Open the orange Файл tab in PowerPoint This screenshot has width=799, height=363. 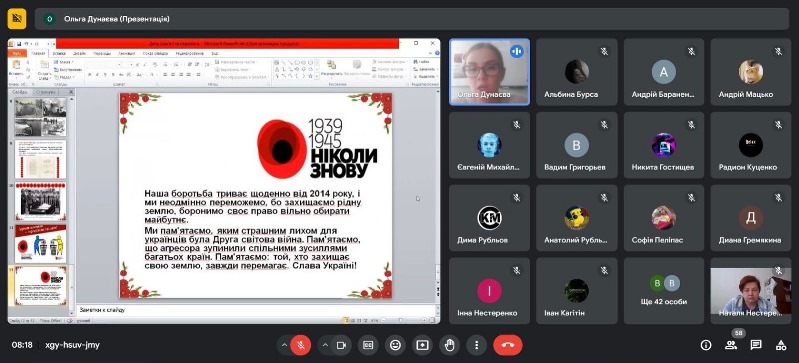pyautogui.click(x=17, y=53)
